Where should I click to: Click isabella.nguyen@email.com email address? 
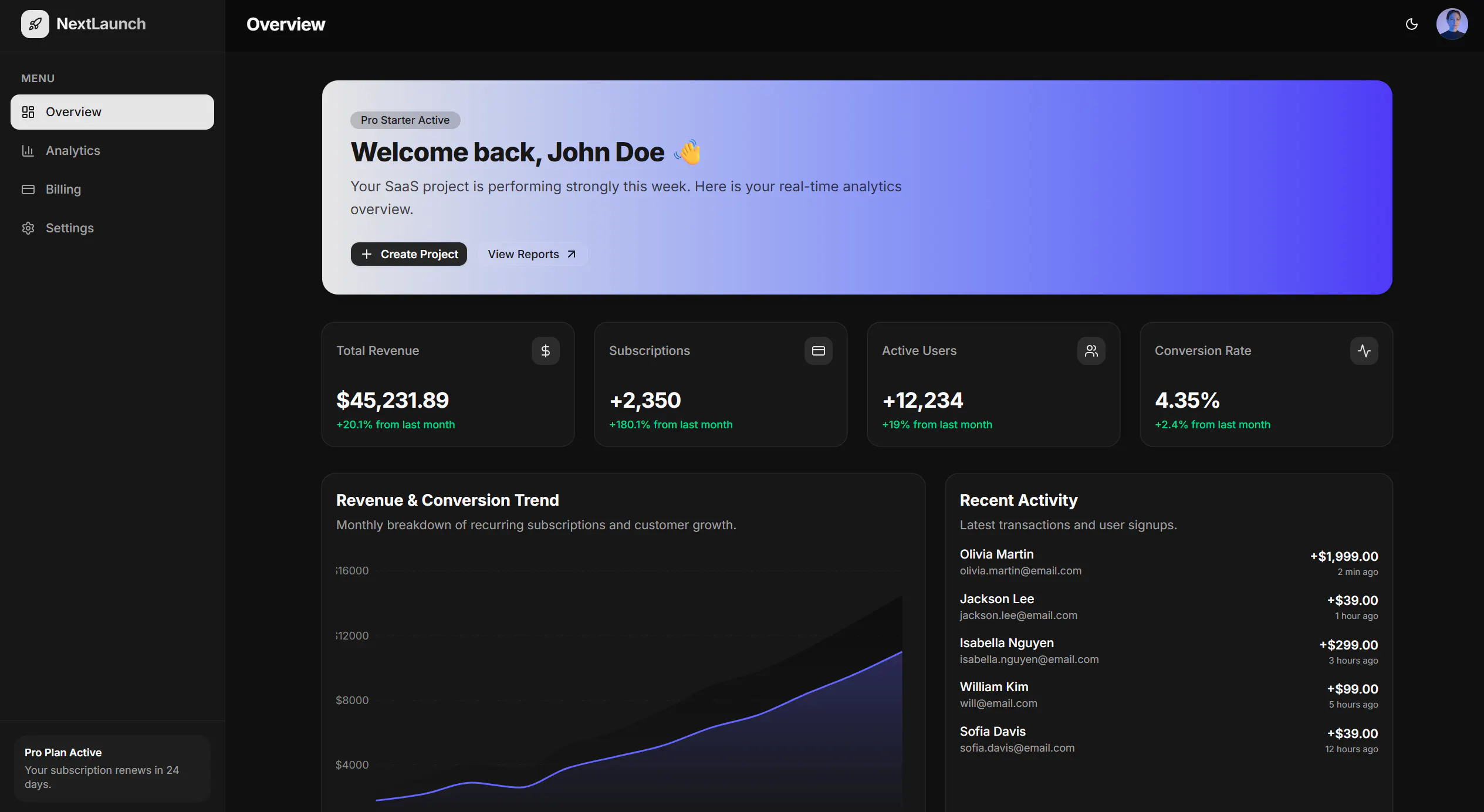click(1029, 659)
